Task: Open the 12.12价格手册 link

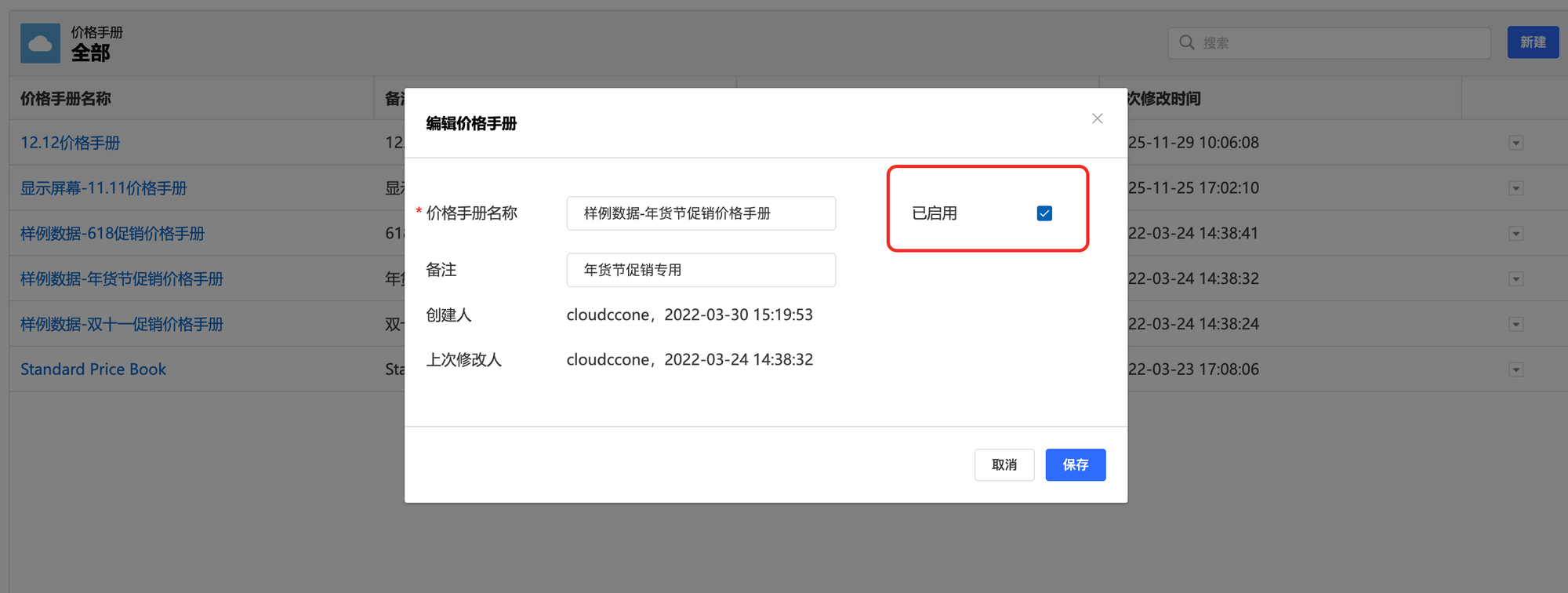Action: [71, 143]
